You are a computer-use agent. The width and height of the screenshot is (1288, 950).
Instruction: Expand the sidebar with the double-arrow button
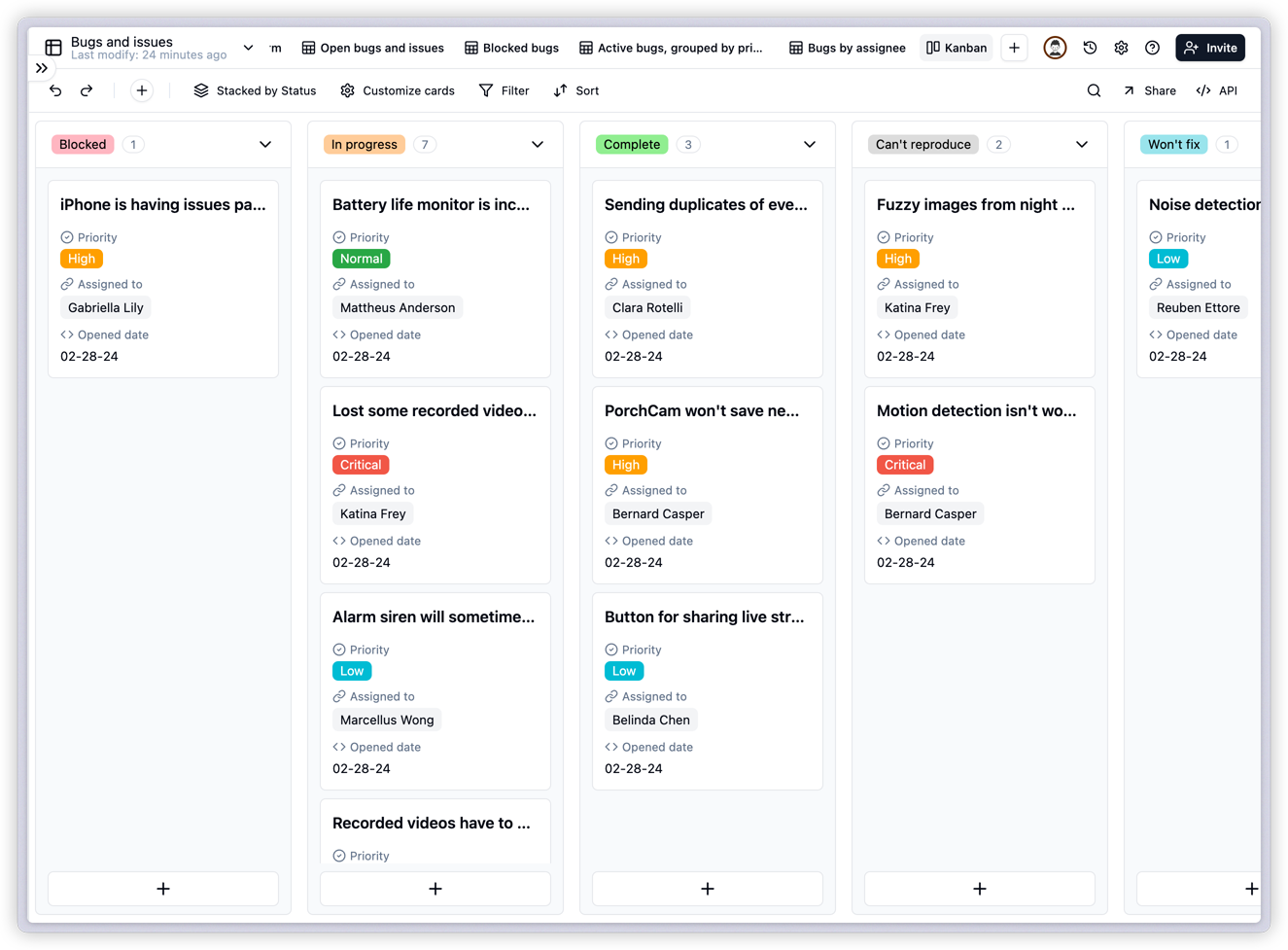[x=42, y=68]
